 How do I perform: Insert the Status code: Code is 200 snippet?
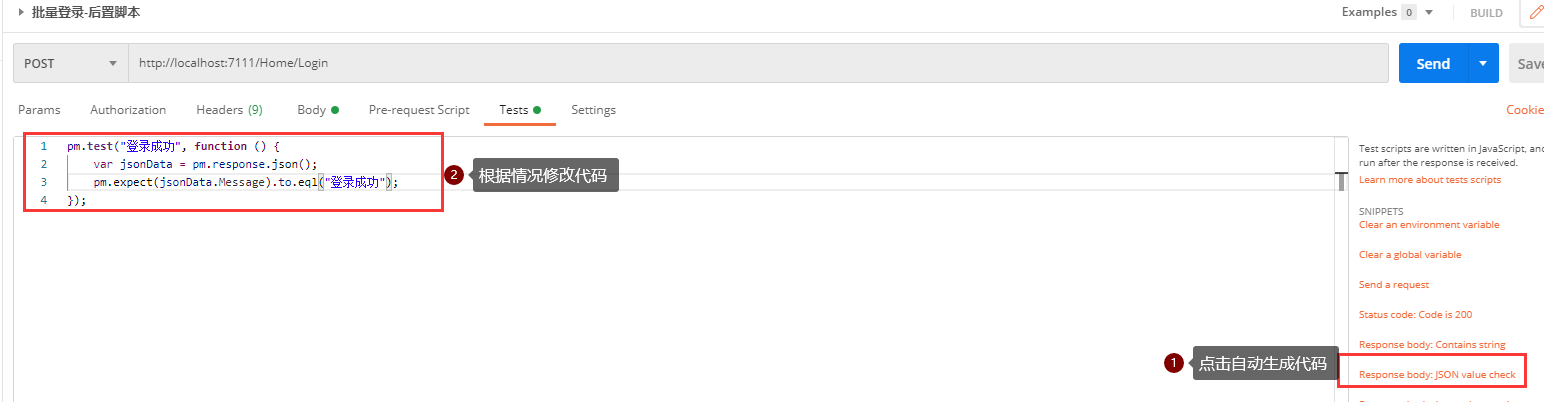point(1415,315)
